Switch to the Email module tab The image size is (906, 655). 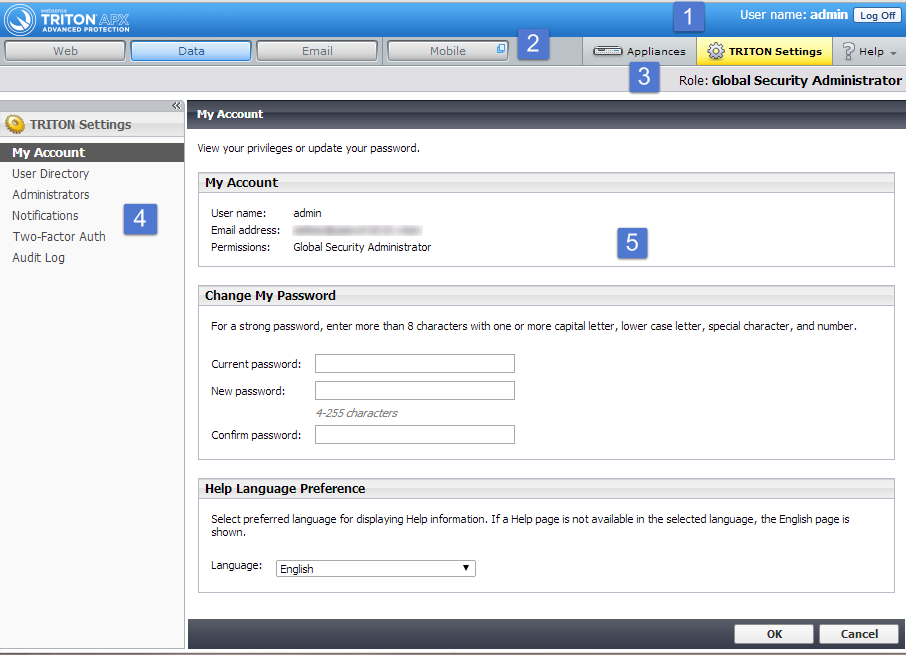pos(317,51)
